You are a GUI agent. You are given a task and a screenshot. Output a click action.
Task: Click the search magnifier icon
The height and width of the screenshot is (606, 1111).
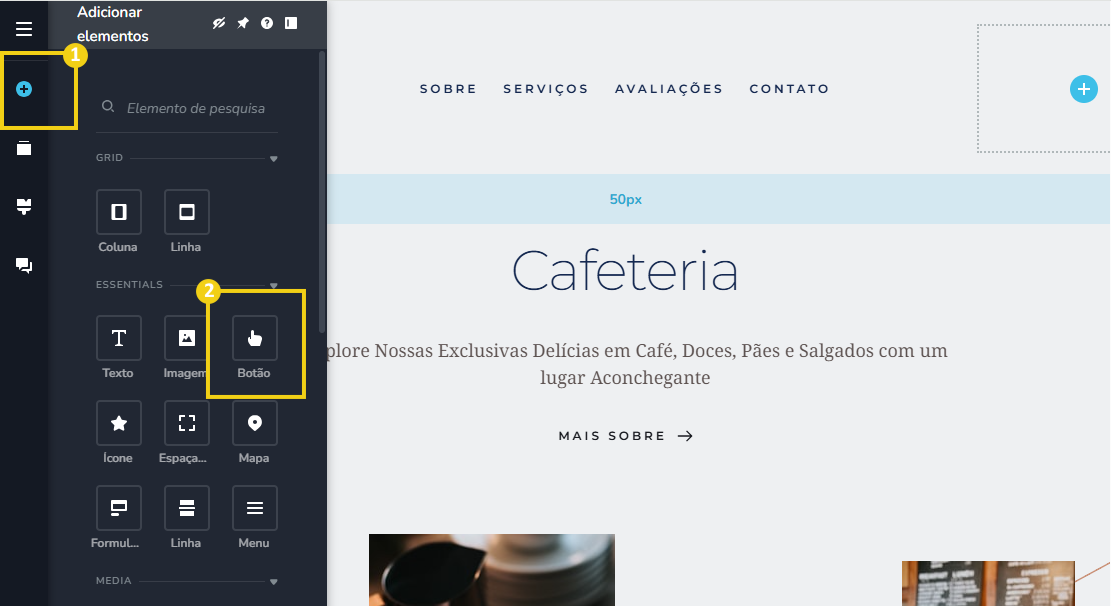pyautogui.click(x=108, y=106)
